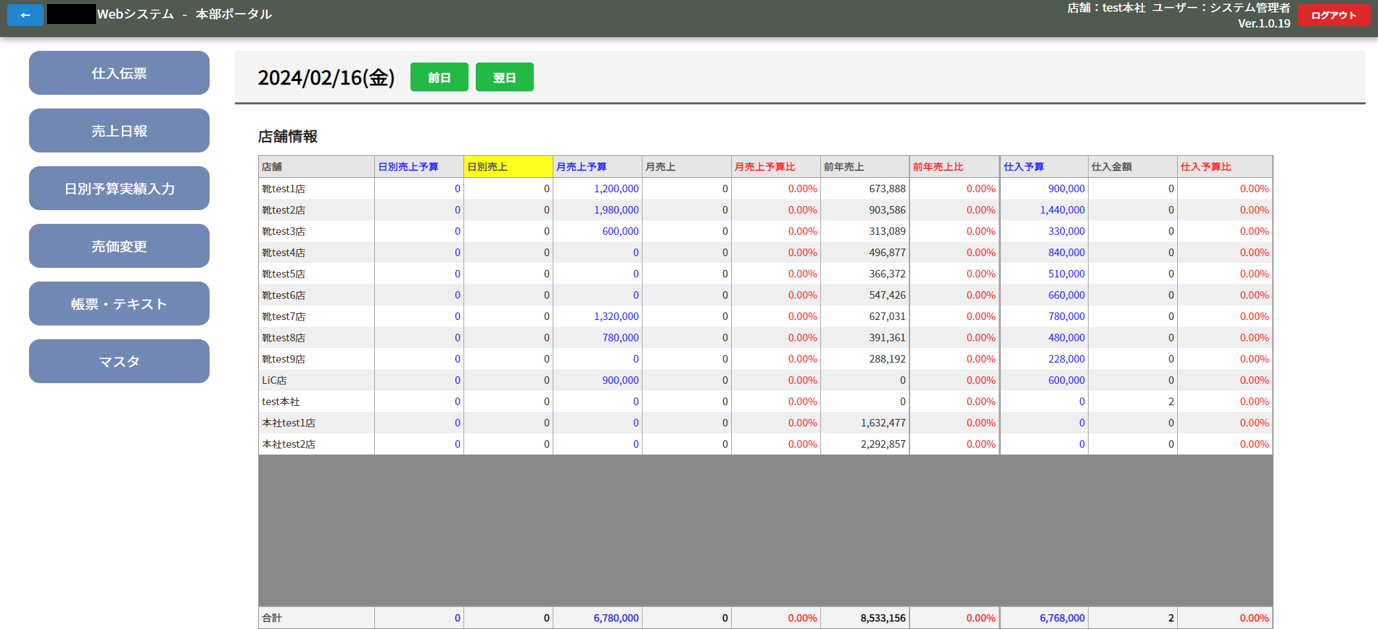Open 売価変更 from the sidebar
The image size is (1378, 629).
click(119, 246)
